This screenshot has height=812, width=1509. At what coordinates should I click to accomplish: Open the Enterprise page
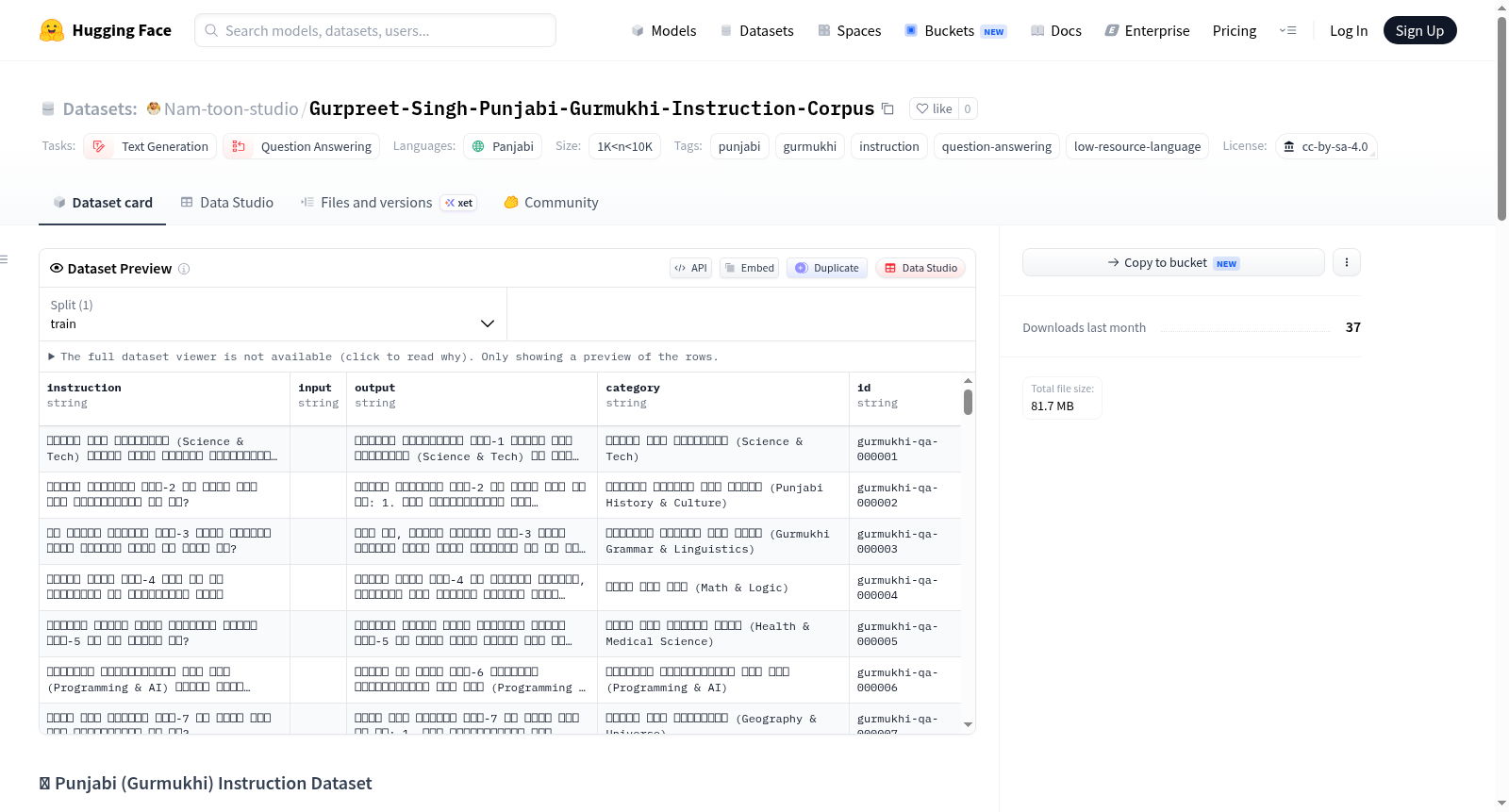tap(1147, 30)
